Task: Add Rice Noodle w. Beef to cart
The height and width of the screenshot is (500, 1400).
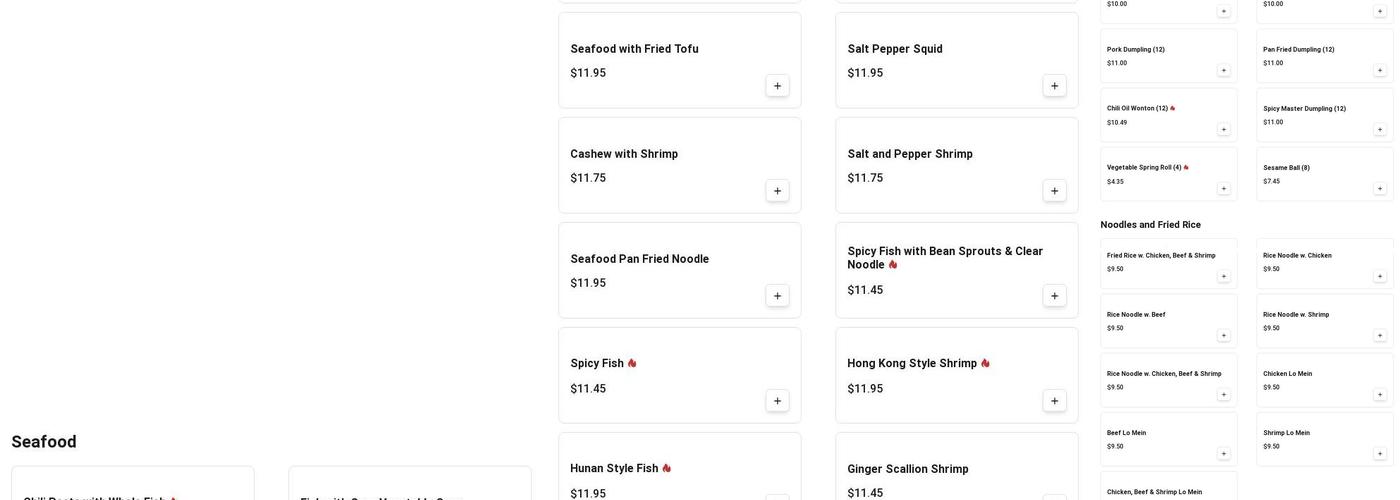Action: (x=1223, y=335)
